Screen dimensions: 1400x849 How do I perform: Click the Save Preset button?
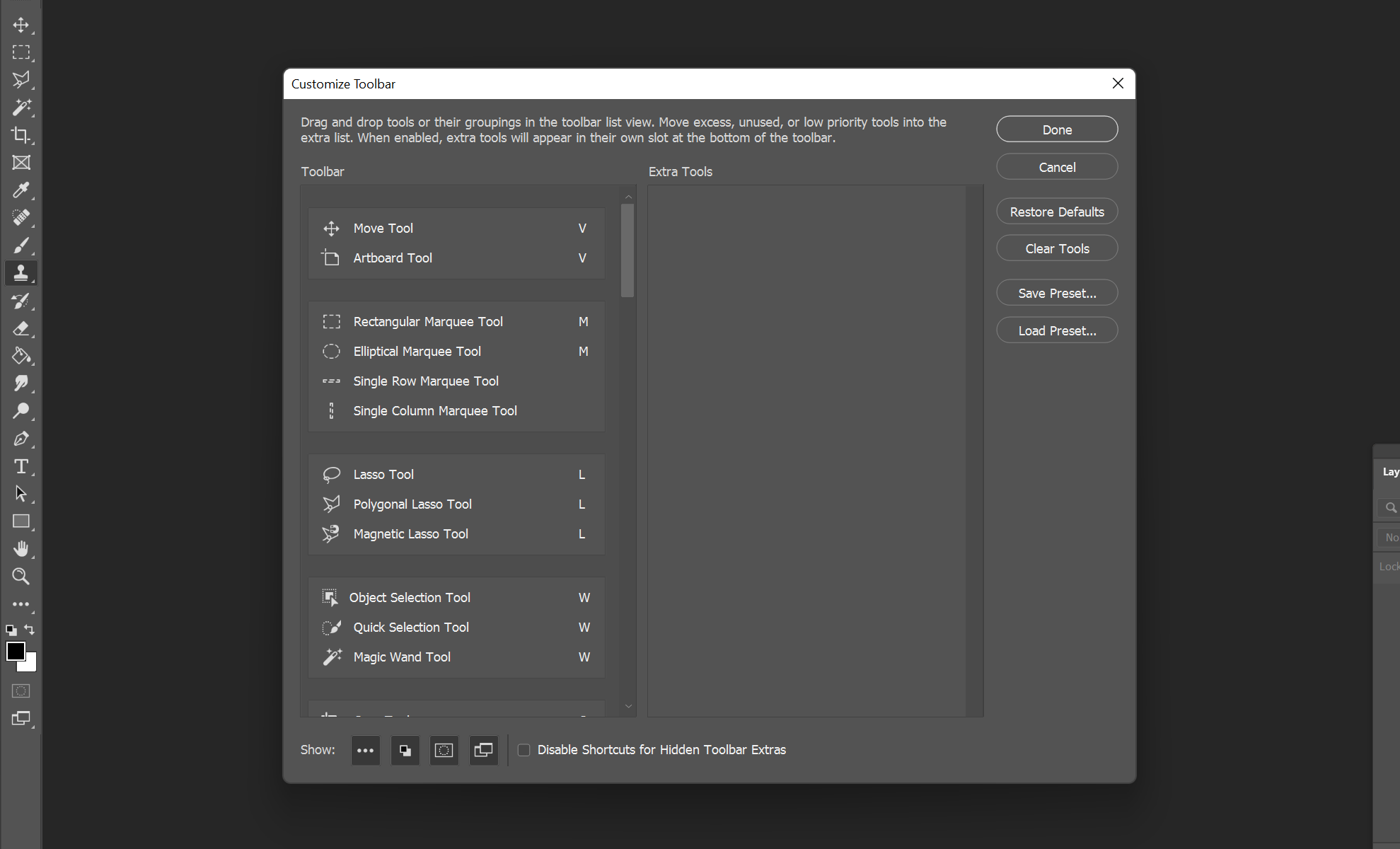[1056, 293]
